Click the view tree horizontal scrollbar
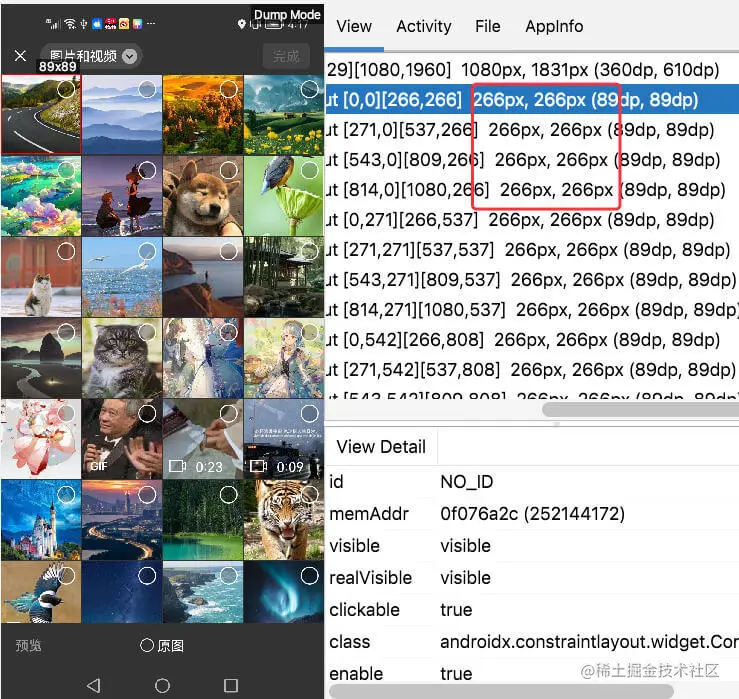Image resolution: width=739 pixels, height=699 pixels. coord(640,409)
